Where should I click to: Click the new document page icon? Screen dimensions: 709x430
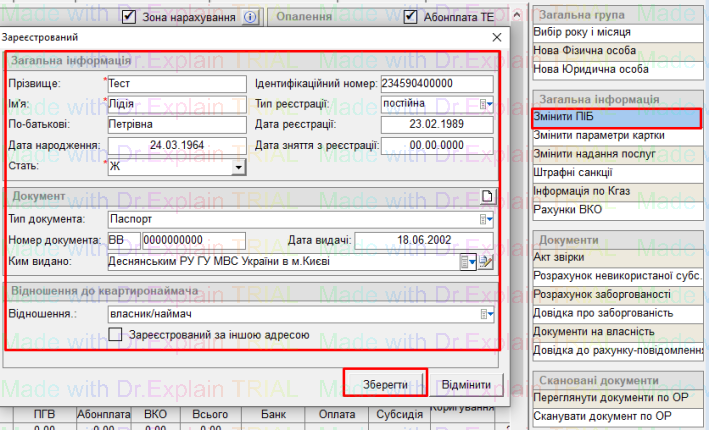click(x=488, y=196)
